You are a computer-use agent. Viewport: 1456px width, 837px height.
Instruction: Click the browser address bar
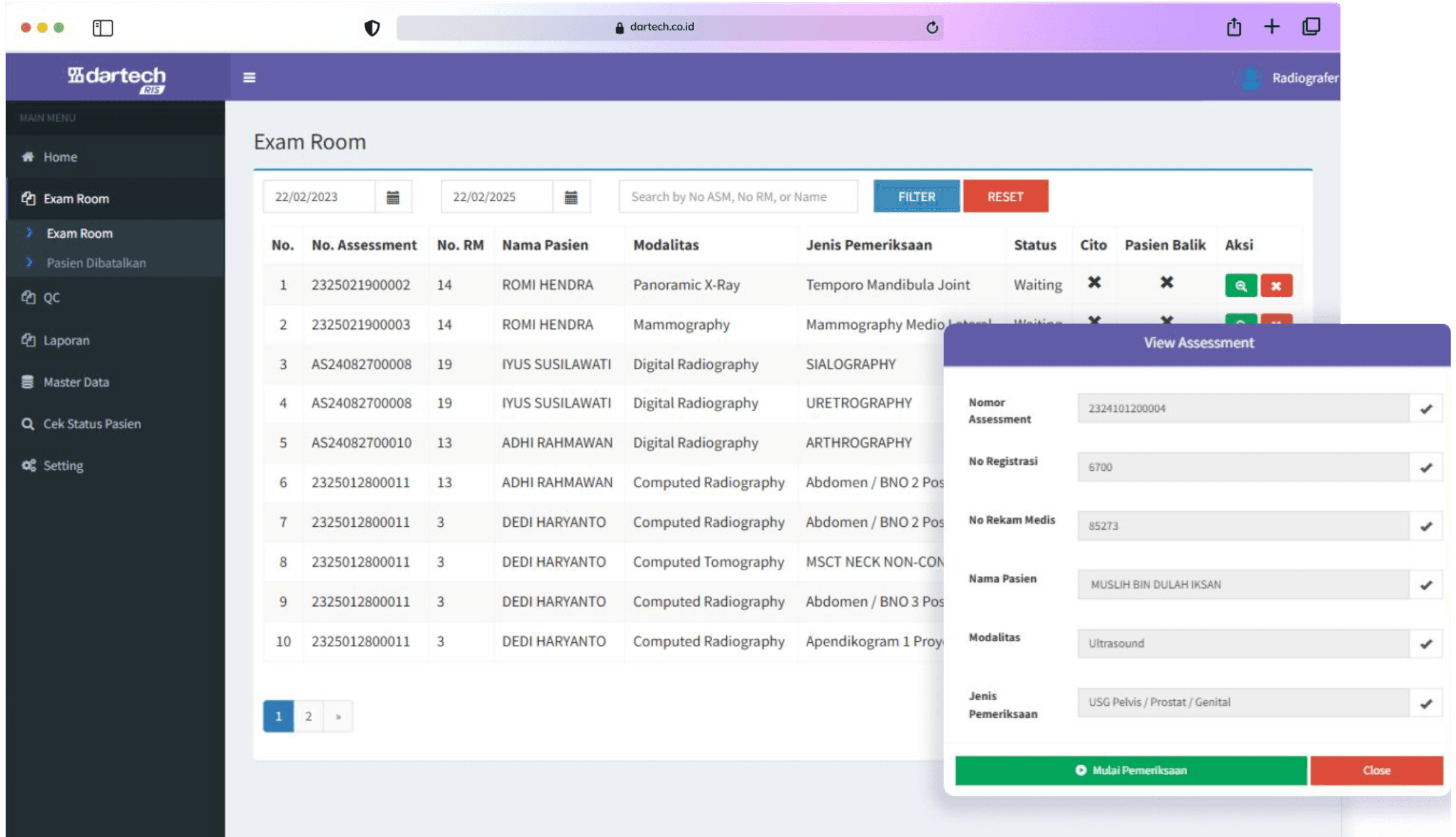click(669, 27)
